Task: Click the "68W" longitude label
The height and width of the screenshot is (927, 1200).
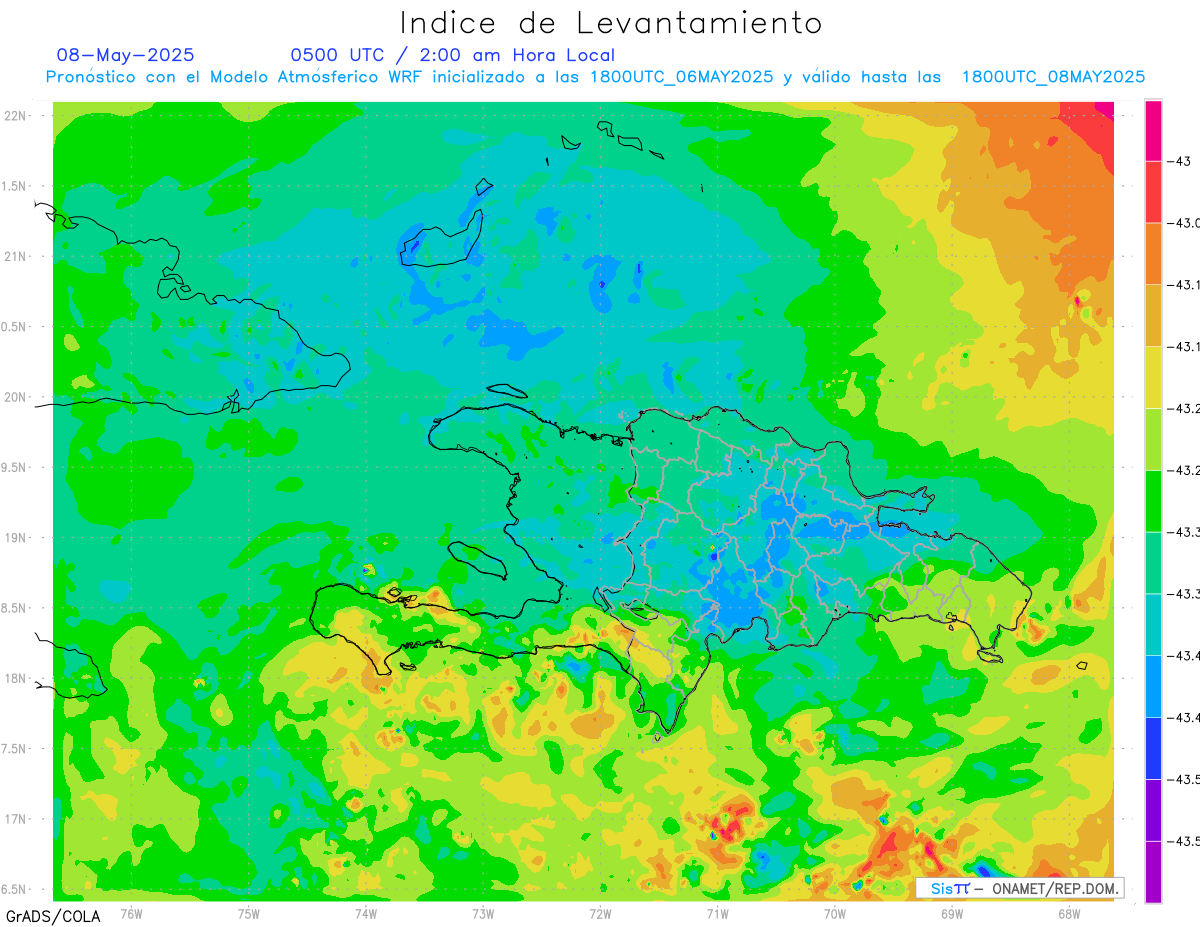Action: tap(1069, 912)
